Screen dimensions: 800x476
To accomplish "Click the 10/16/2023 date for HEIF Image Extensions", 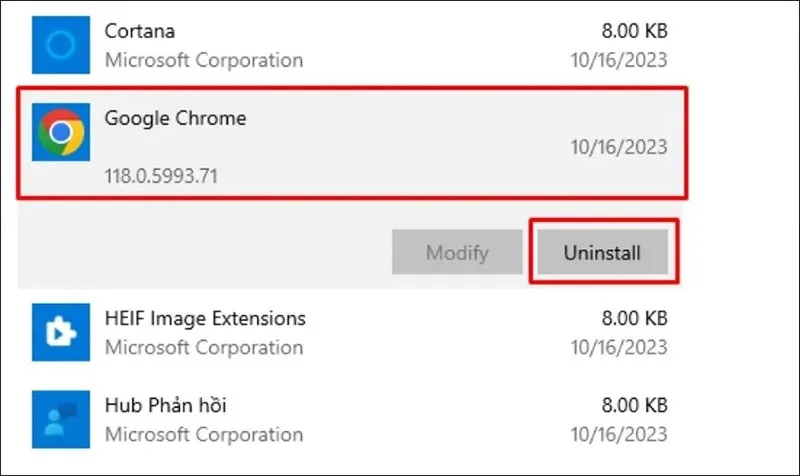I will [x=619, y=348].
